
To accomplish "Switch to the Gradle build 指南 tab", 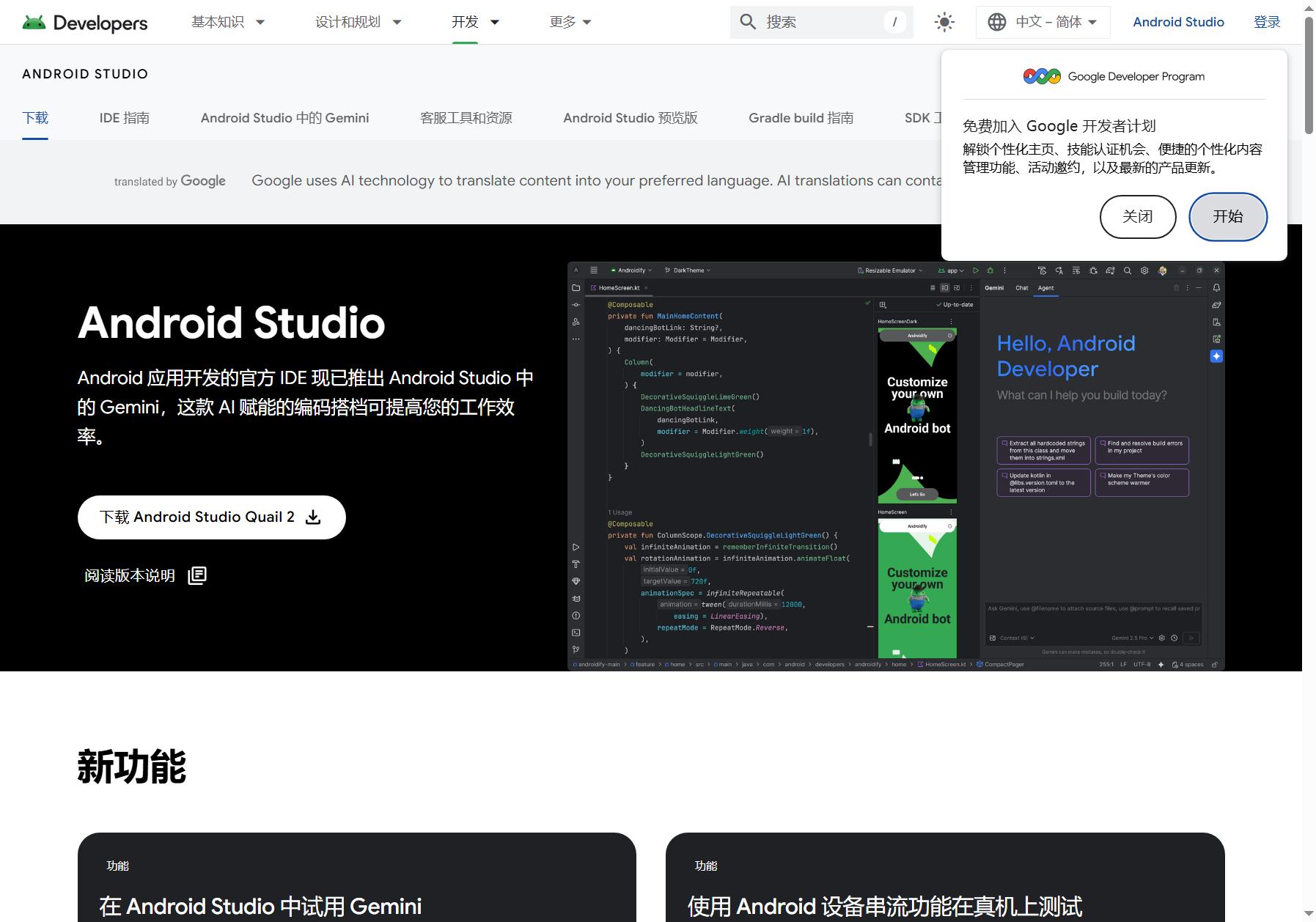I will (x=801, y=118).
